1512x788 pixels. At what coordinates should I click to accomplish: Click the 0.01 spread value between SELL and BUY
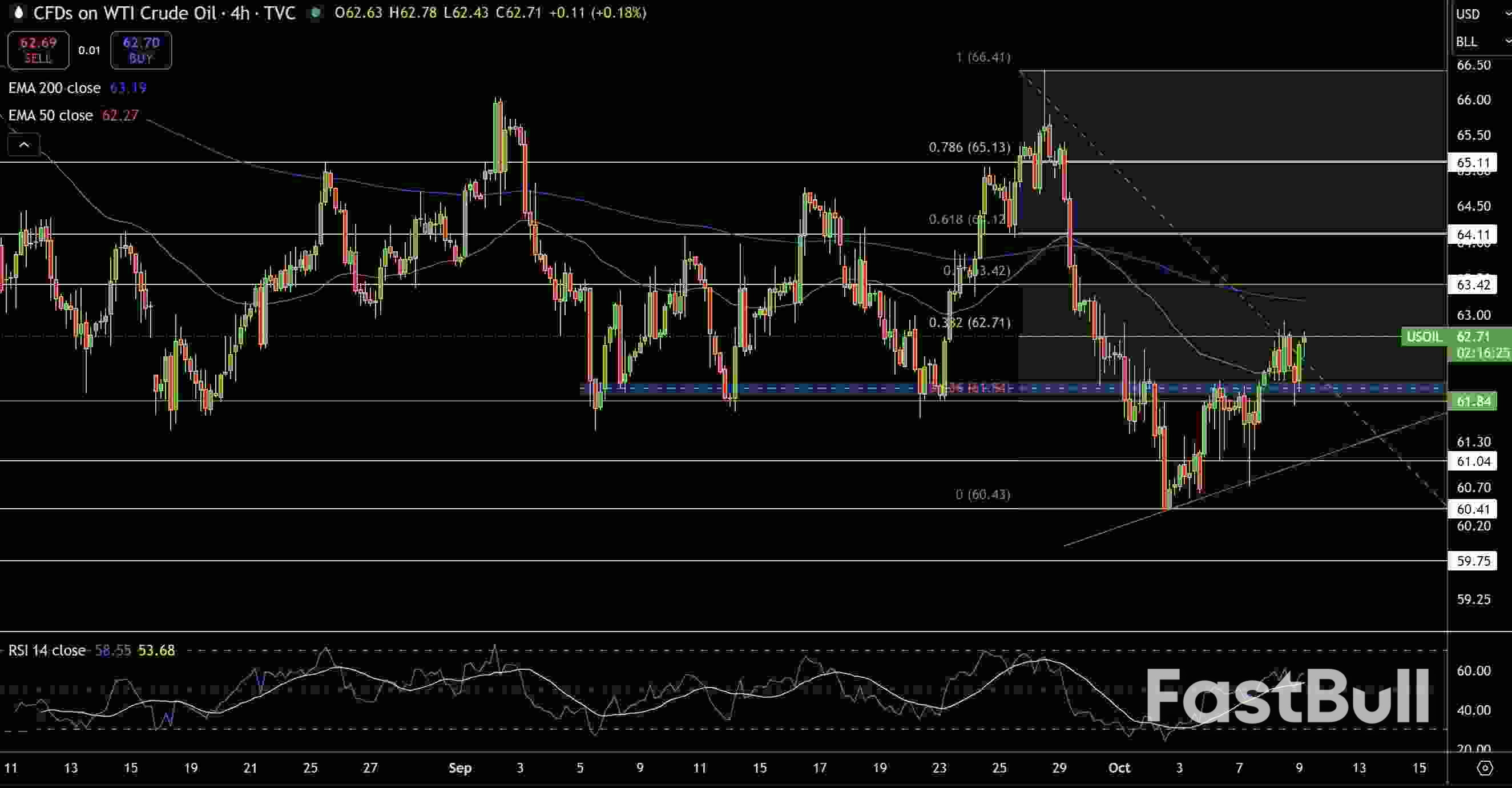tap(88, 50)
